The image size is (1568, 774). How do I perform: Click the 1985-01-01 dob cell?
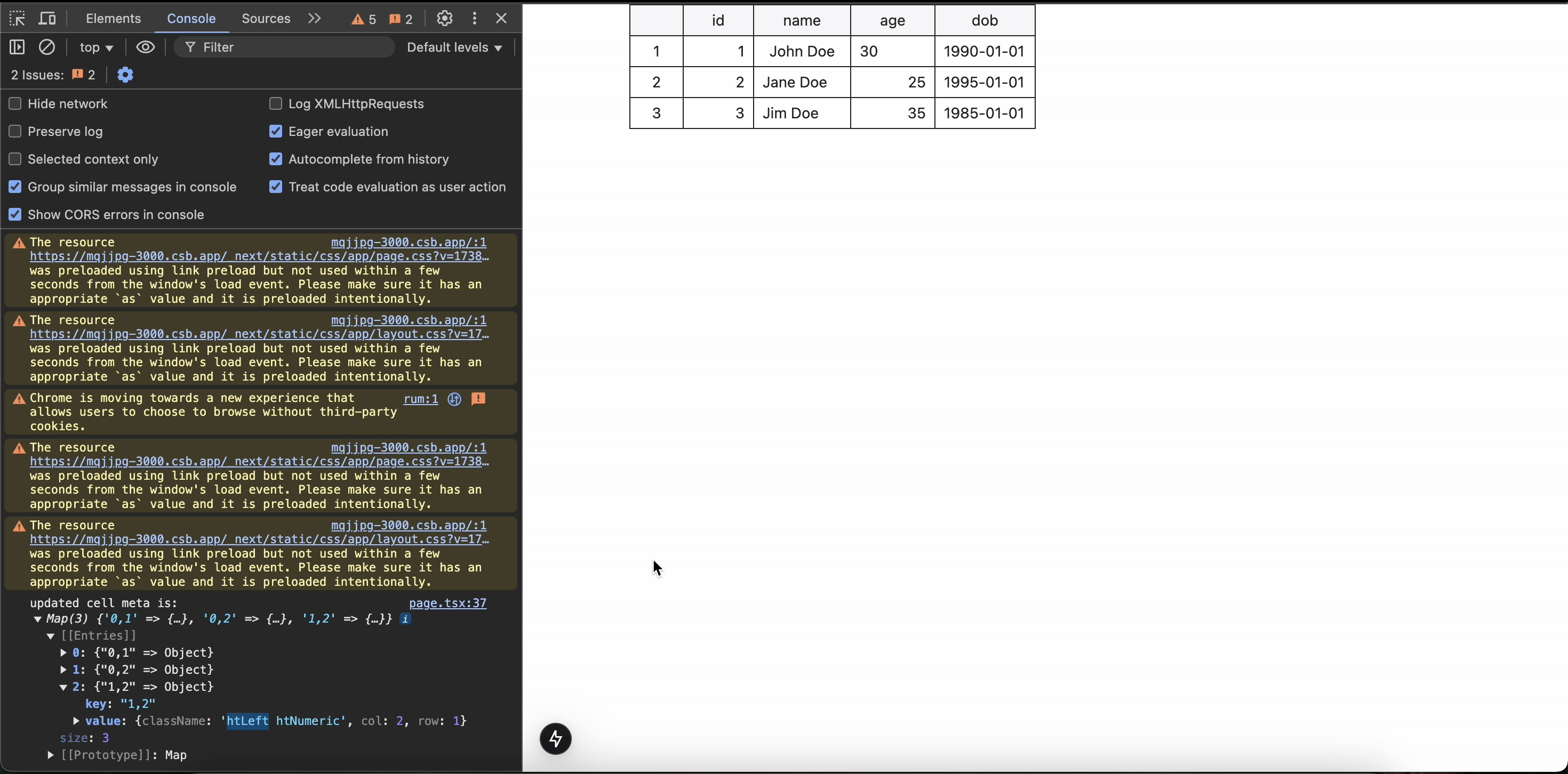[x=985, y=113]
